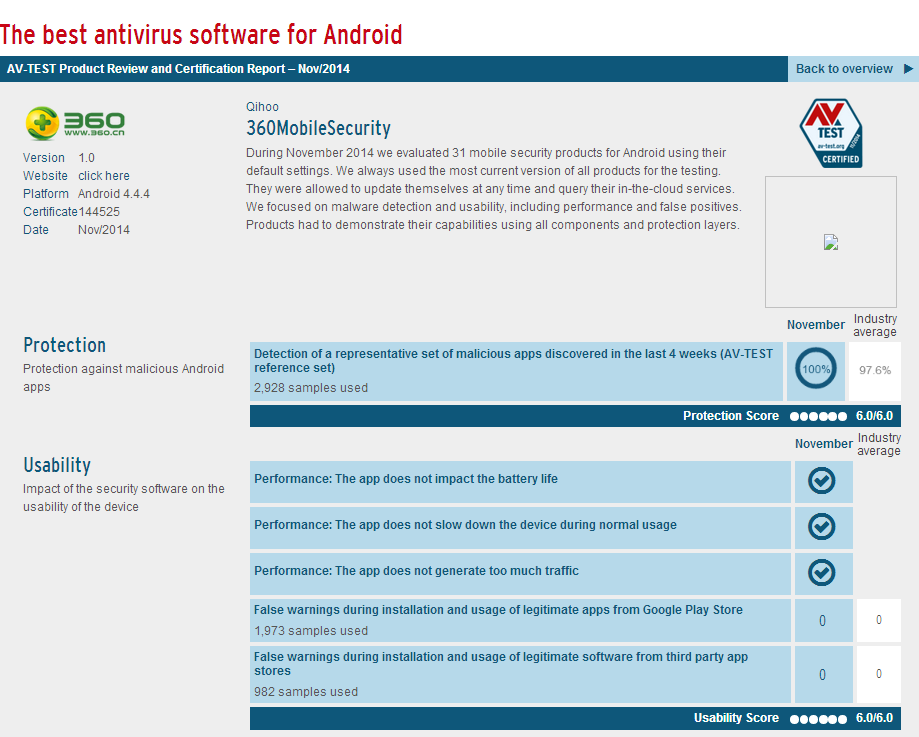The image size is (919, 737).
Task: Click Google Play Store false warnings November value
Action: 822,621
